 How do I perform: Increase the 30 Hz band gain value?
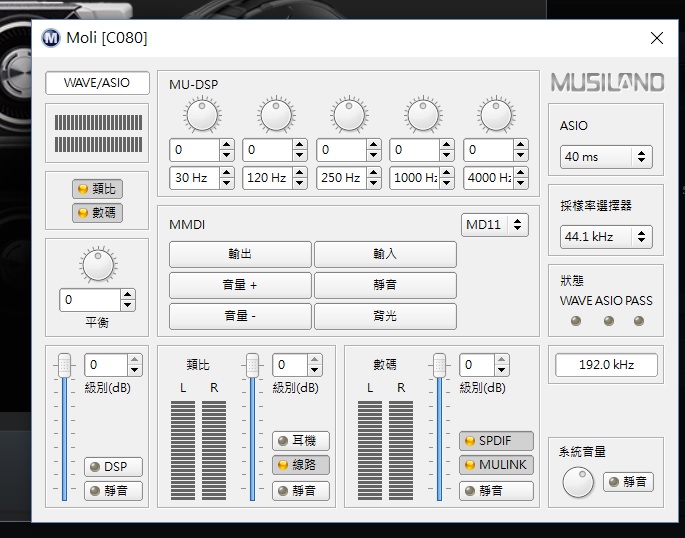tap(226, 145)
